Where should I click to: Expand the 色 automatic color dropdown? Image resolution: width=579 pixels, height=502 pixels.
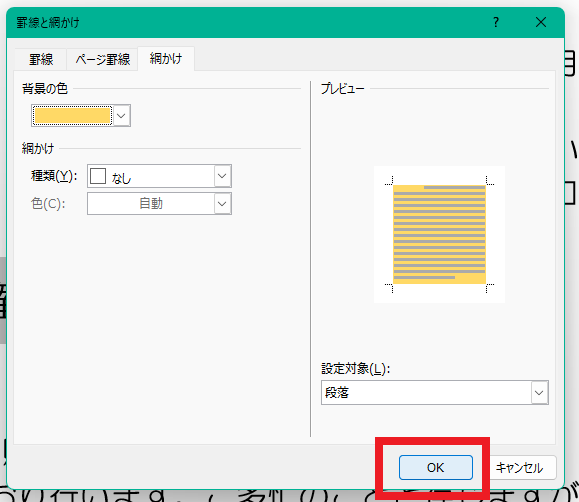pyautogui.click(x=222, y=204)
